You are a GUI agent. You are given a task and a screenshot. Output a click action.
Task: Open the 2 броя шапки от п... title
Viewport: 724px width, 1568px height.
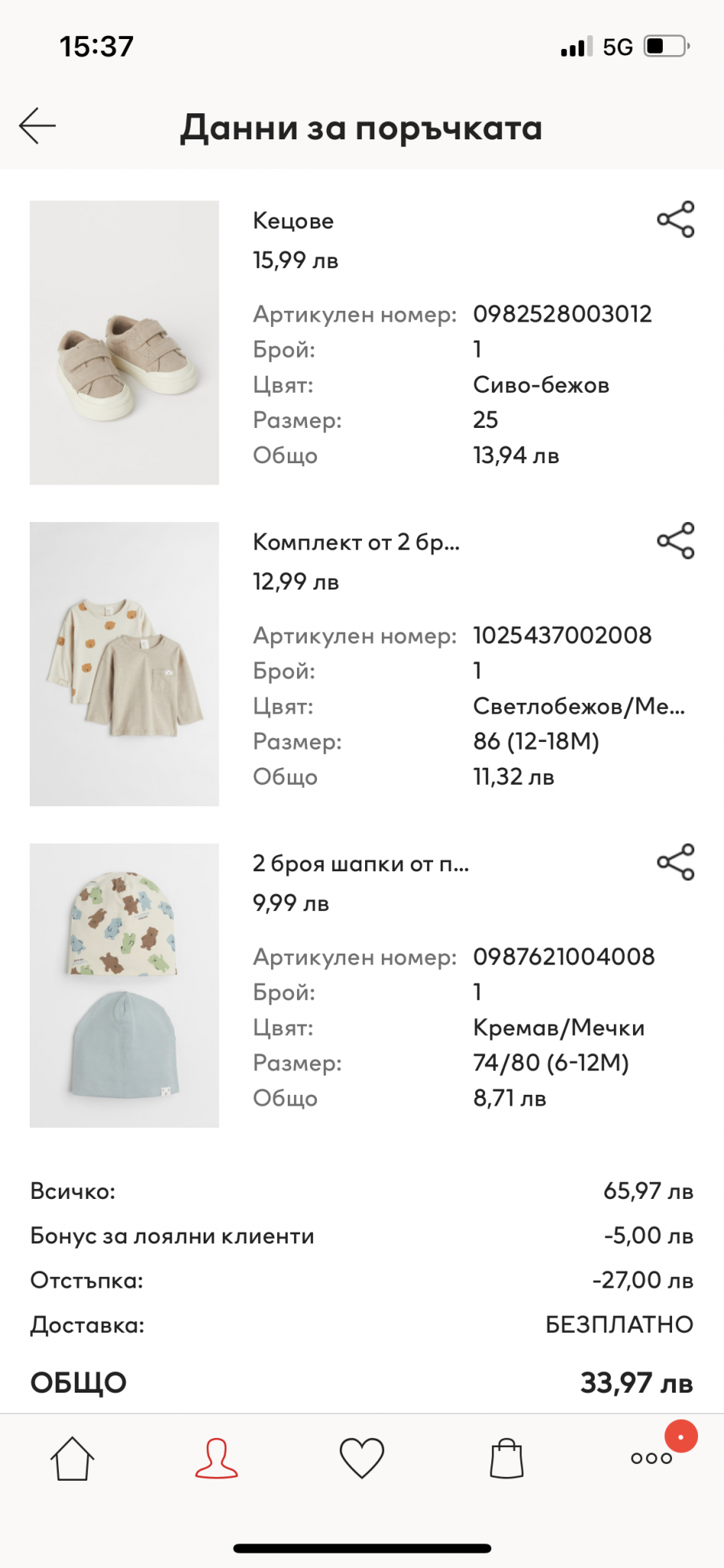tap(360, 864)
